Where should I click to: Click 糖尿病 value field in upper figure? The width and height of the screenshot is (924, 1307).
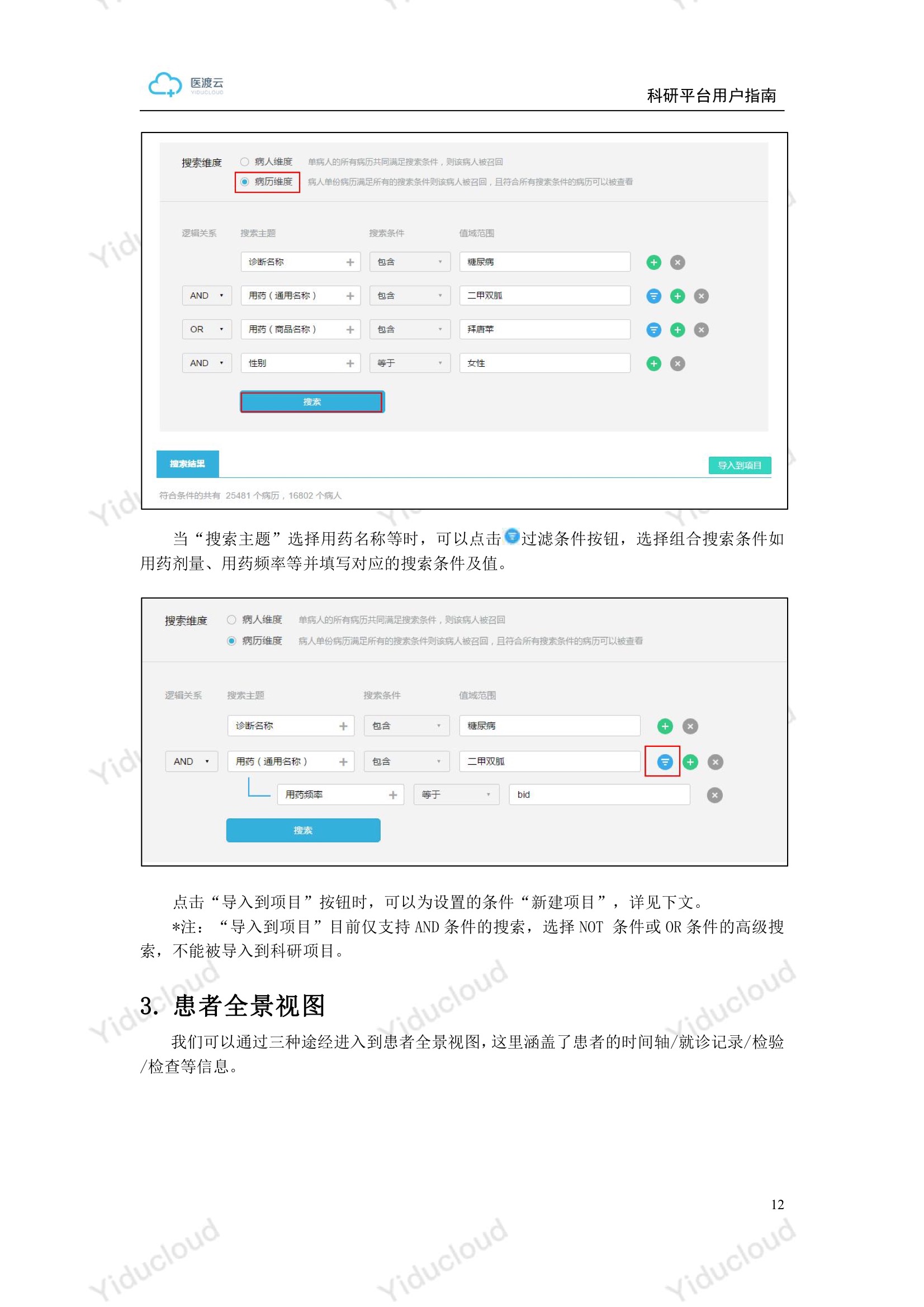(545, 262)
